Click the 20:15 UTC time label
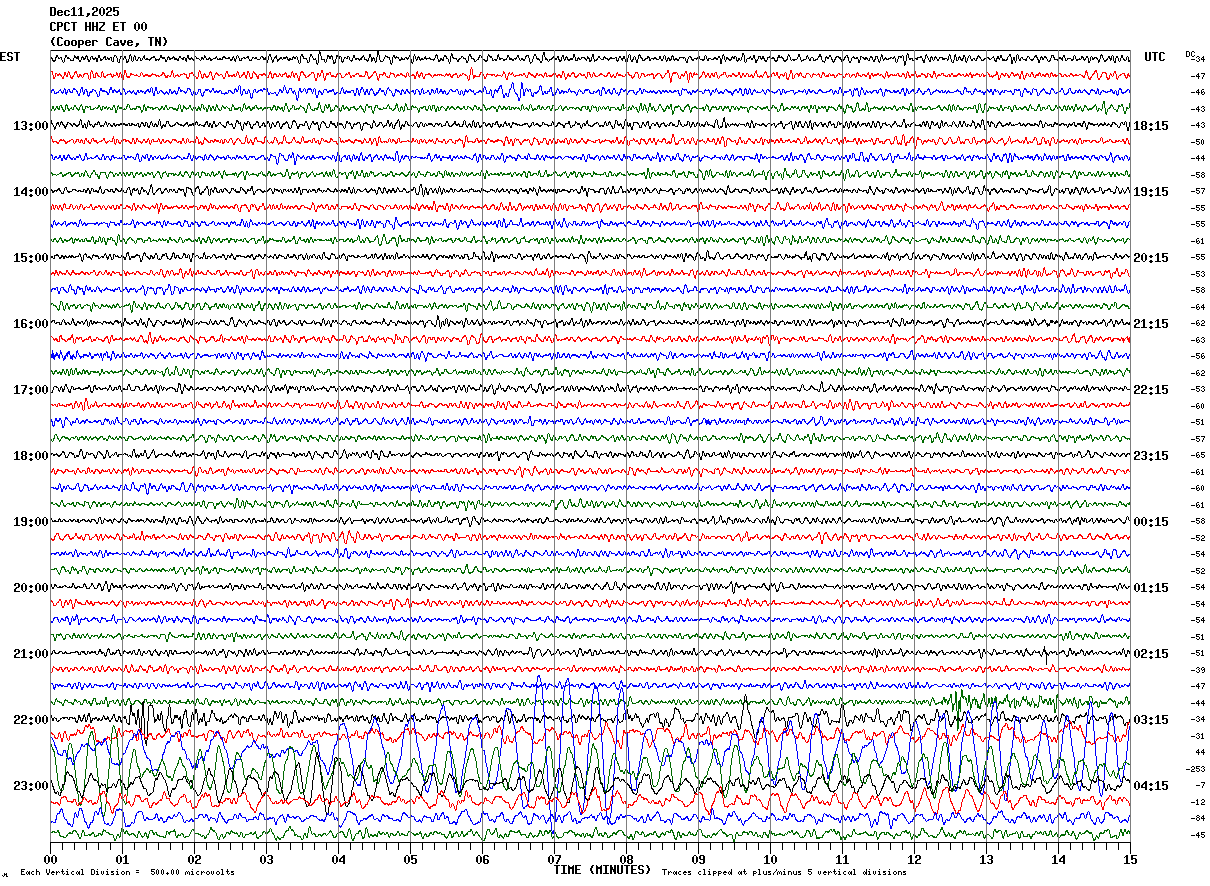Image resolution: width=1210 pixels, height=886 pixels. pos(1151,258)
